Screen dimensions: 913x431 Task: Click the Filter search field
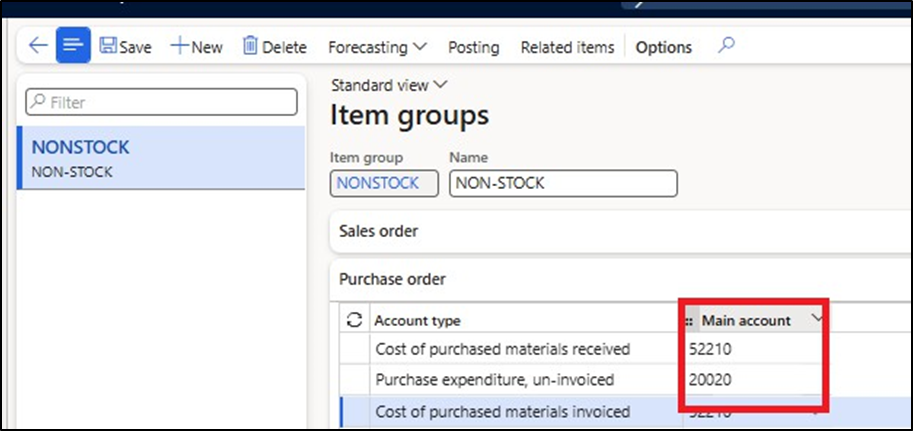pos(161,102)
